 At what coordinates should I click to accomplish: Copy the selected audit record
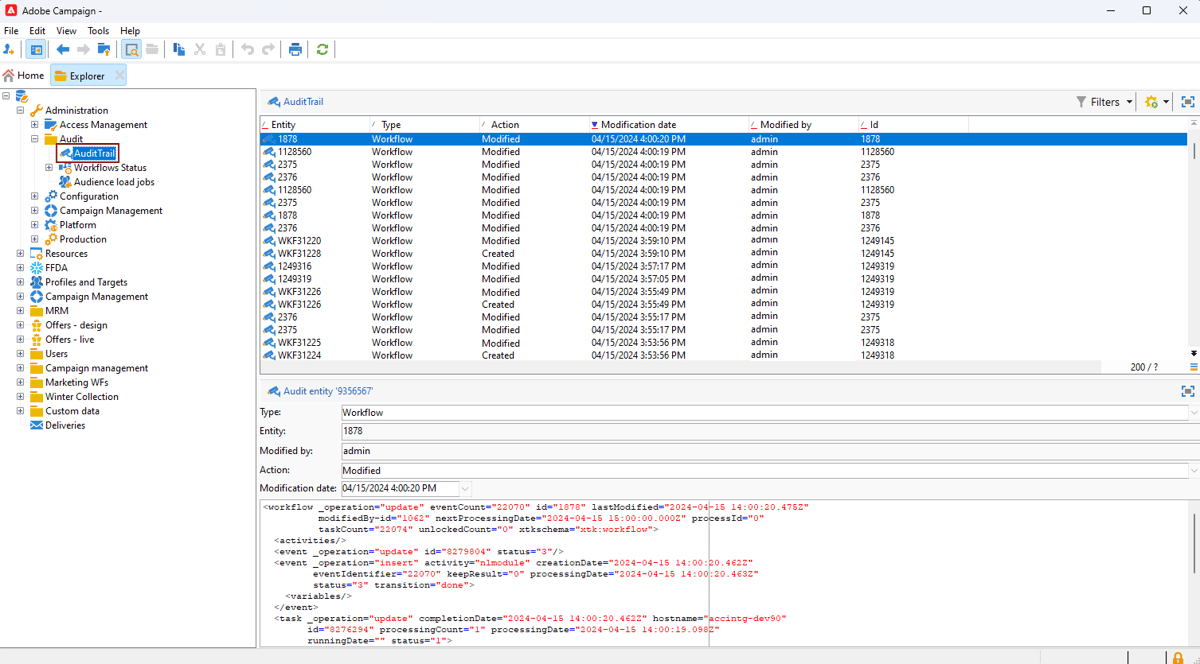tap(178, 49)
